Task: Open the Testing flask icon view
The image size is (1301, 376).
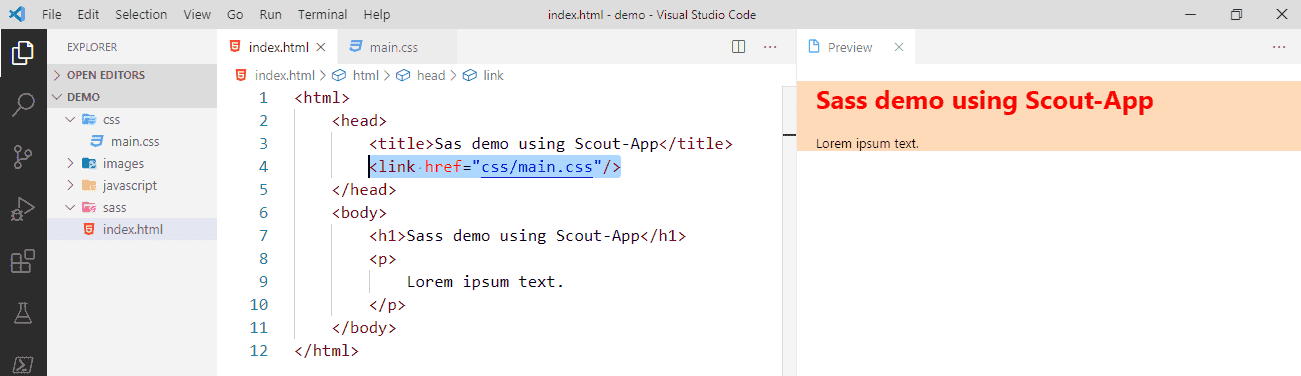Action: [23, 313]
